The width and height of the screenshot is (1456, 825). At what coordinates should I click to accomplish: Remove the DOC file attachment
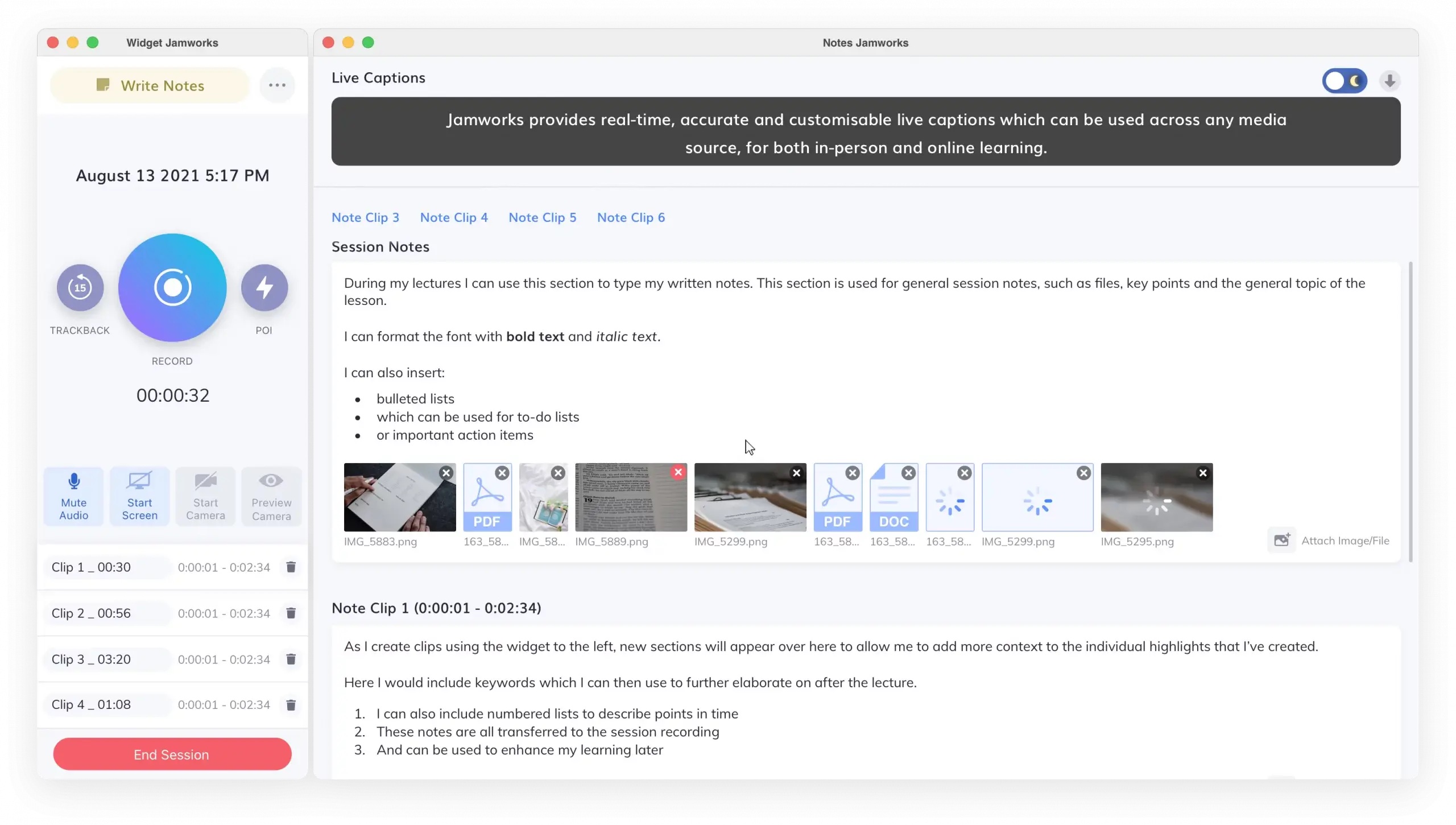[x=908, y=473]
